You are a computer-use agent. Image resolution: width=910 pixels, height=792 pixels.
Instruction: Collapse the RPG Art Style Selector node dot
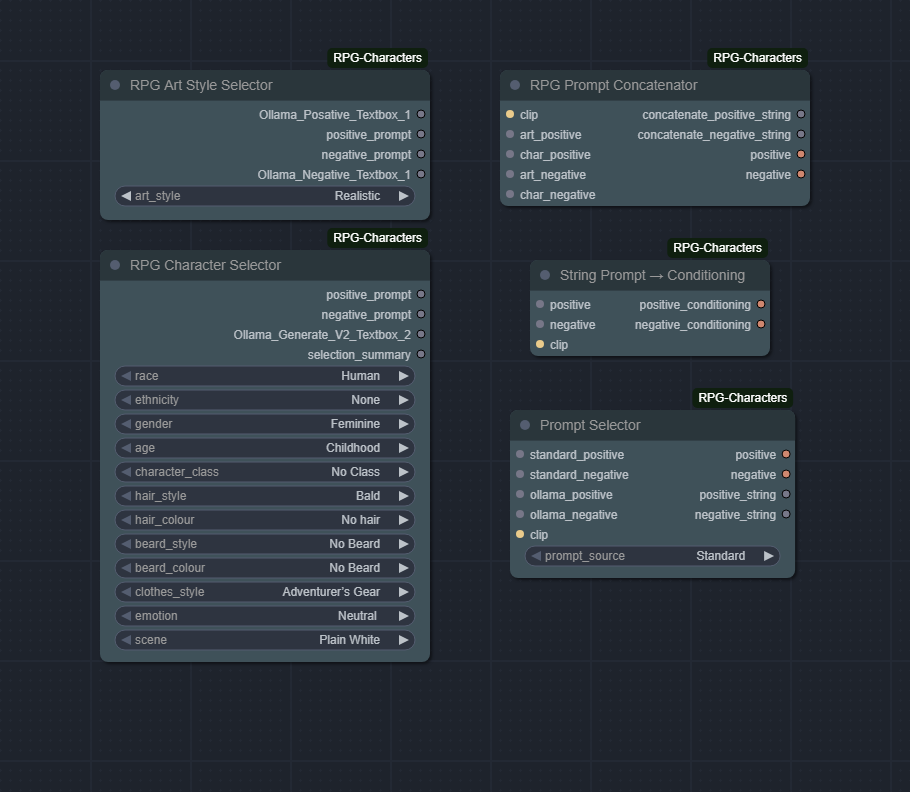(x=115, y=85)
